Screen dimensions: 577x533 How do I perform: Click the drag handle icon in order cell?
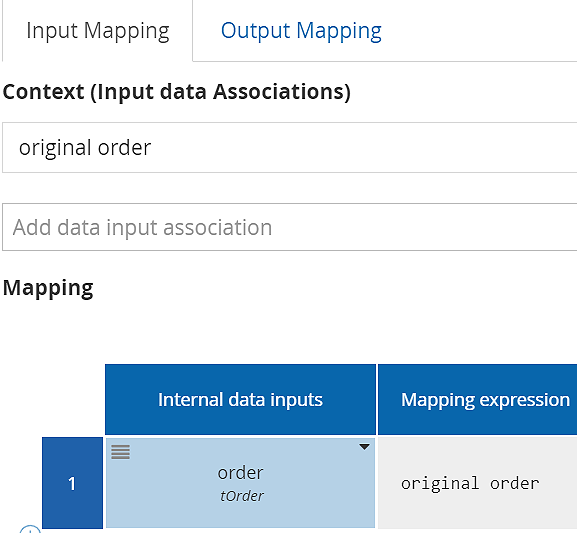pos(120,452)
